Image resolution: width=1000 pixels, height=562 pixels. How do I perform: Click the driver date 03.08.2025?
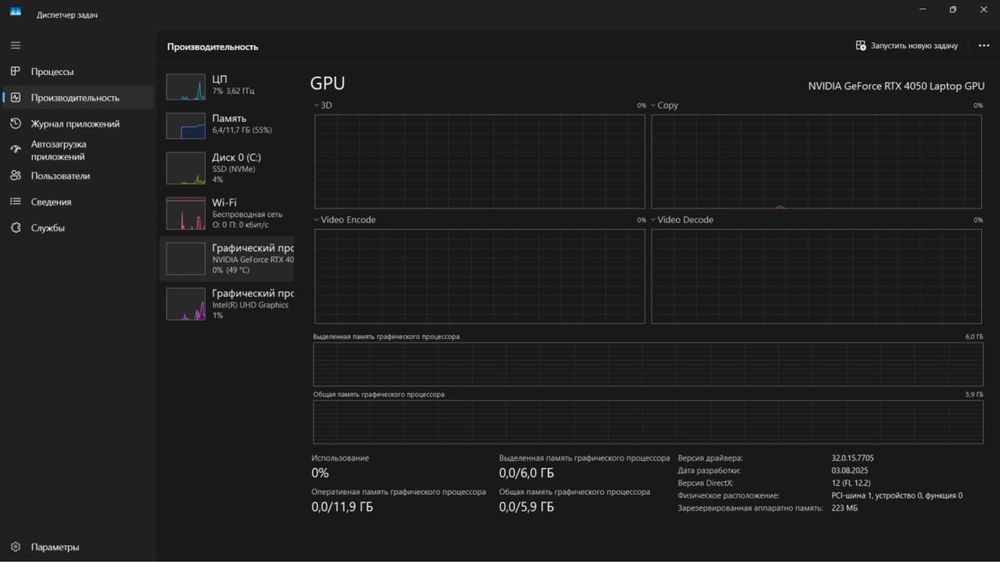tap(849, 471)
